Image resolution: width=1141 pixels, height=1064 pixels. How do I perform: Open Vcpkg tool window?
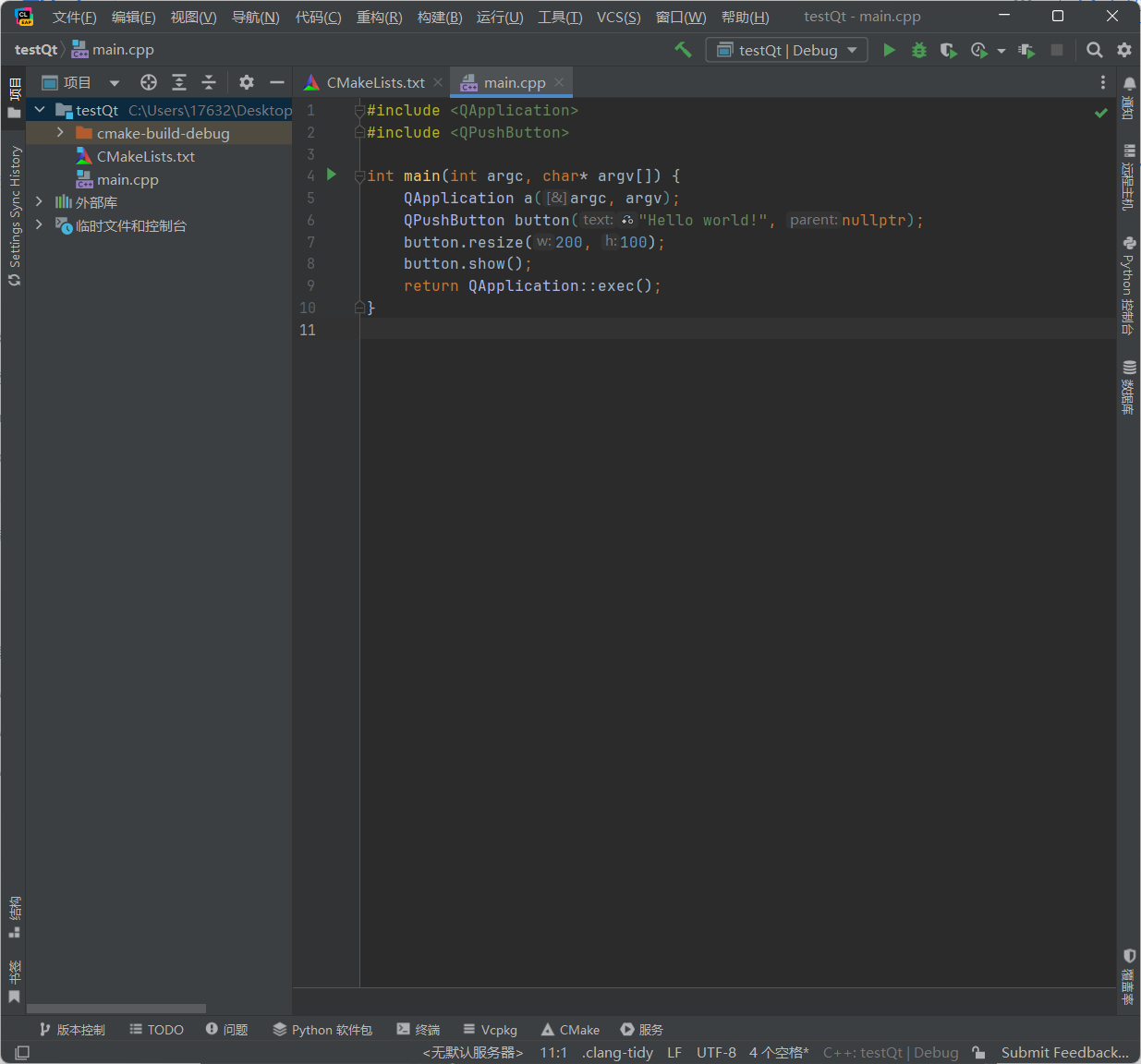click(x=490, y=1029)
